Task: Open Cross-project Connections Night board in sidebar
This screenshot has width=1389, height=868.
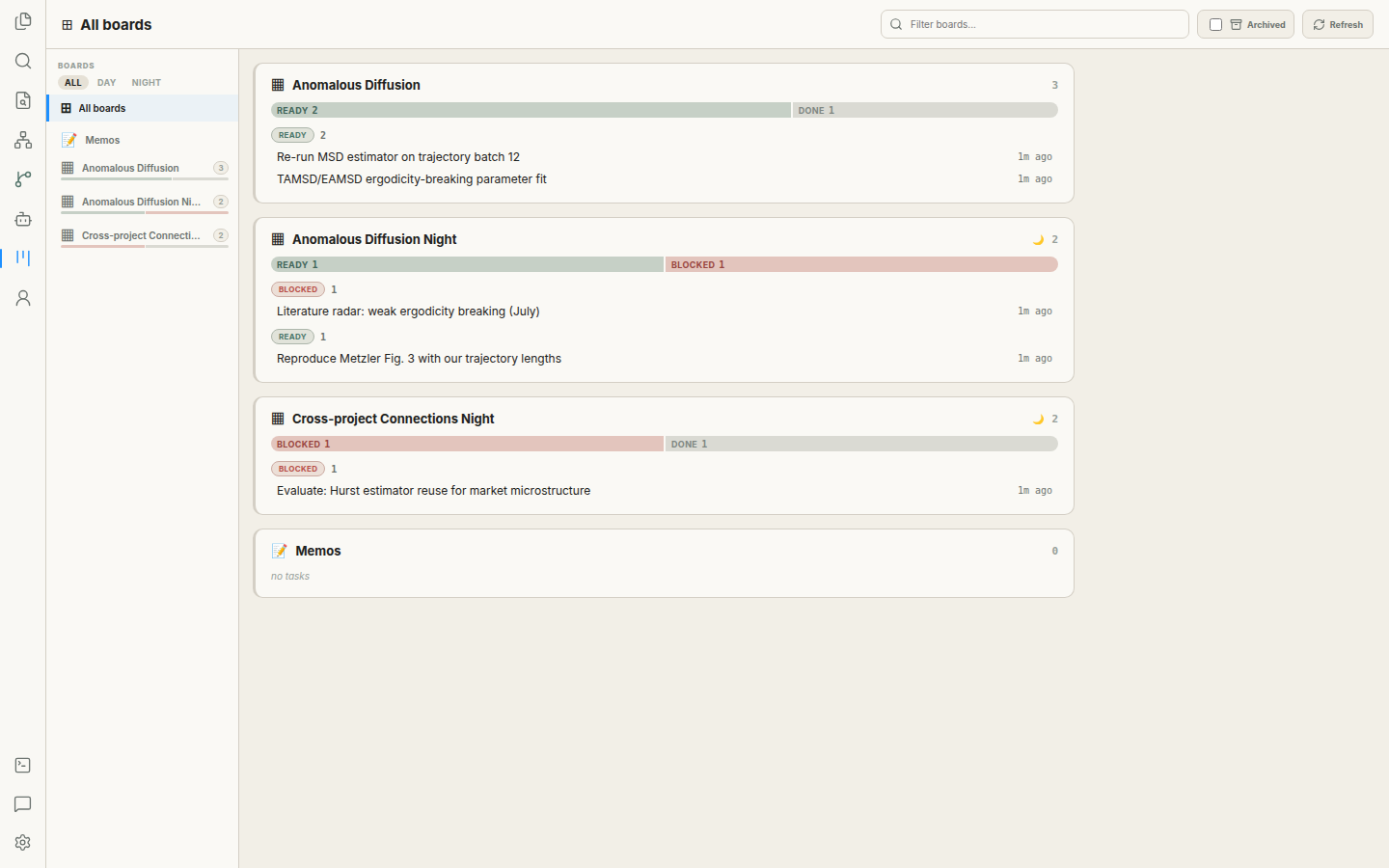Action: [x=144, y=235]
